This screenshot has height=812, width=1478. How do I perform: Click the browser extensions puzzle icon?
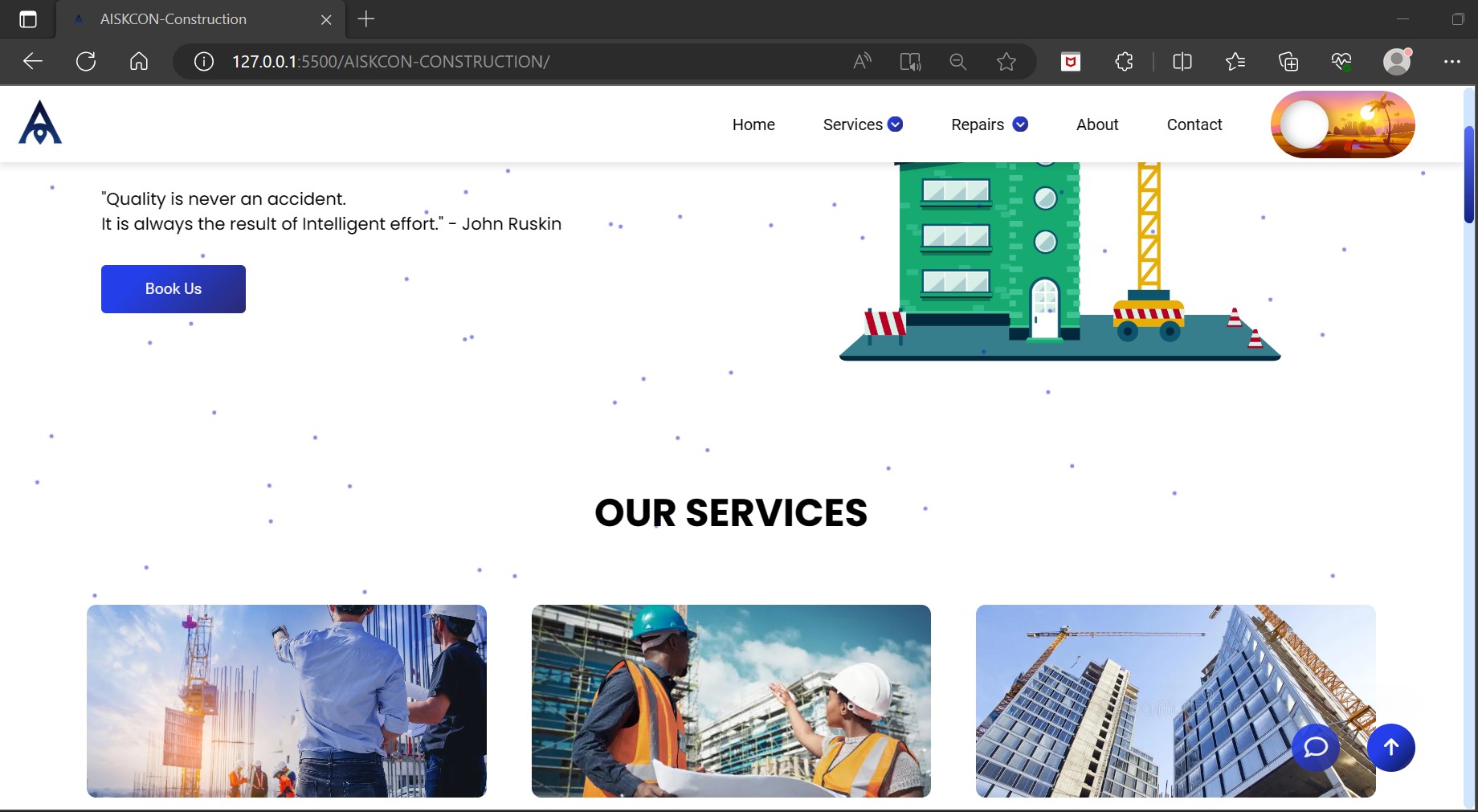pos(1123,61)
